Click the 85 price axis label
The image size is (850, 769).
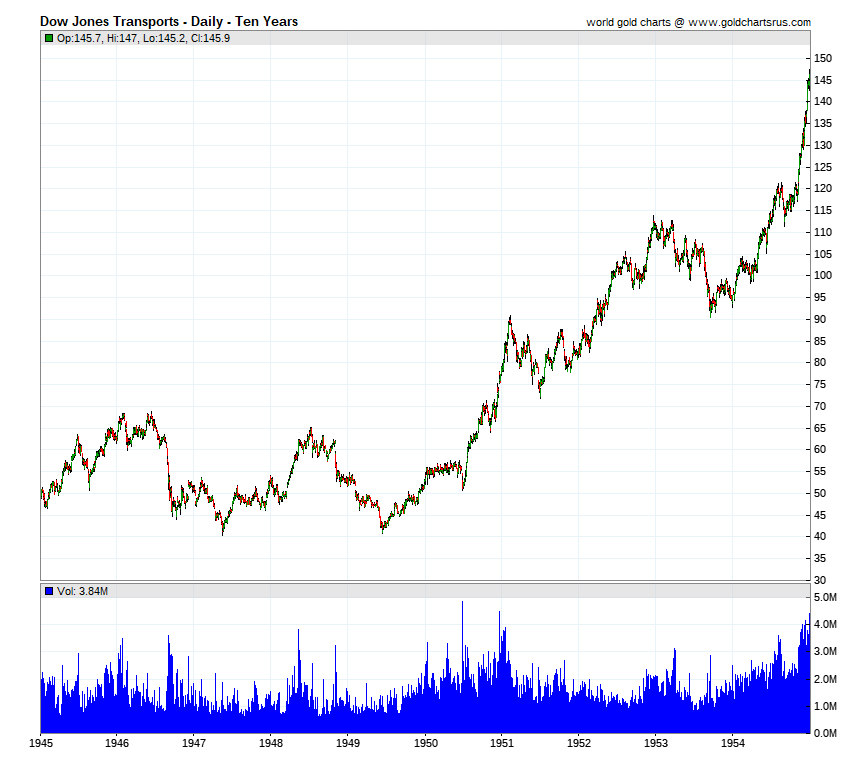(820, 341)
